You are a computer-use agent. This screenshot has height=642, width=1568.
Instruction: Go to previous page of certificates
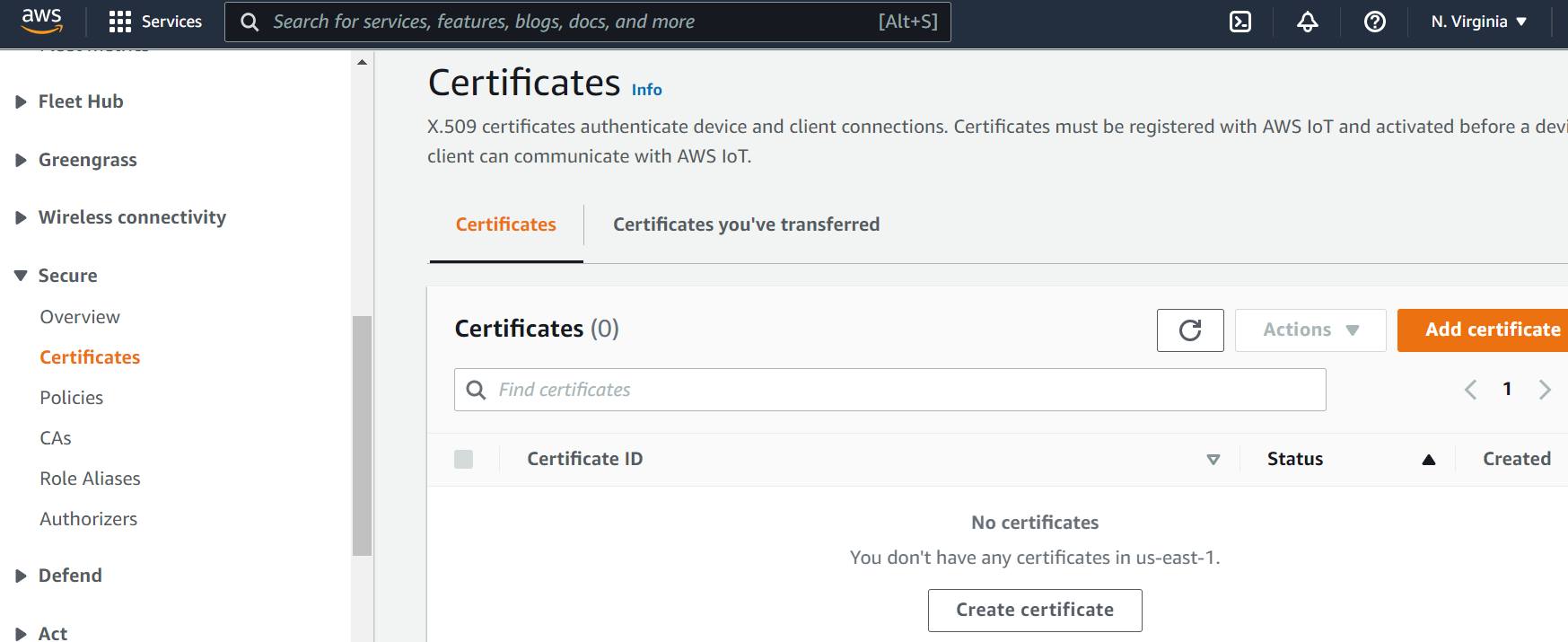click(1470, 390)
